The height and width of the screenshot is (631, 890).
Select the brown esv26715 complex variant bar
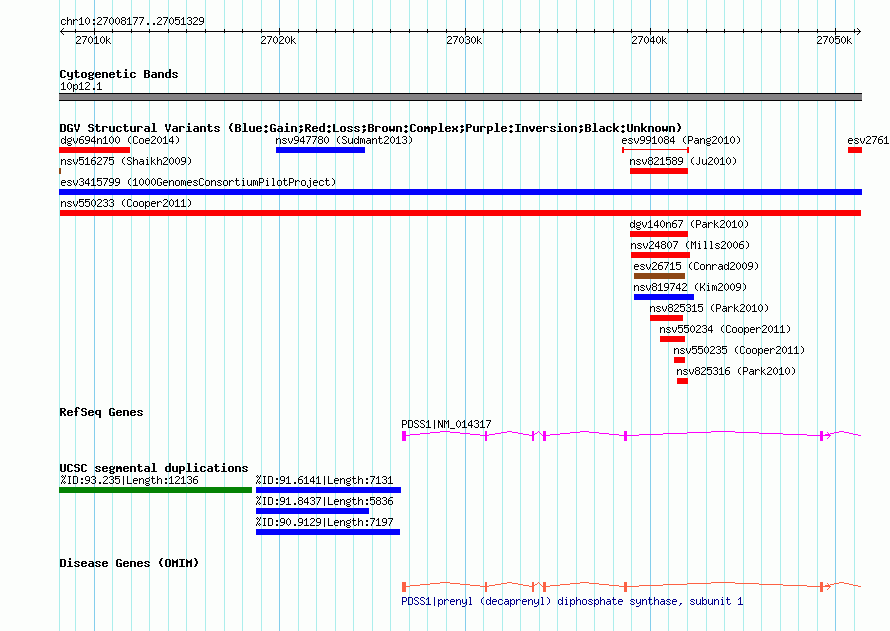(659, 276)
